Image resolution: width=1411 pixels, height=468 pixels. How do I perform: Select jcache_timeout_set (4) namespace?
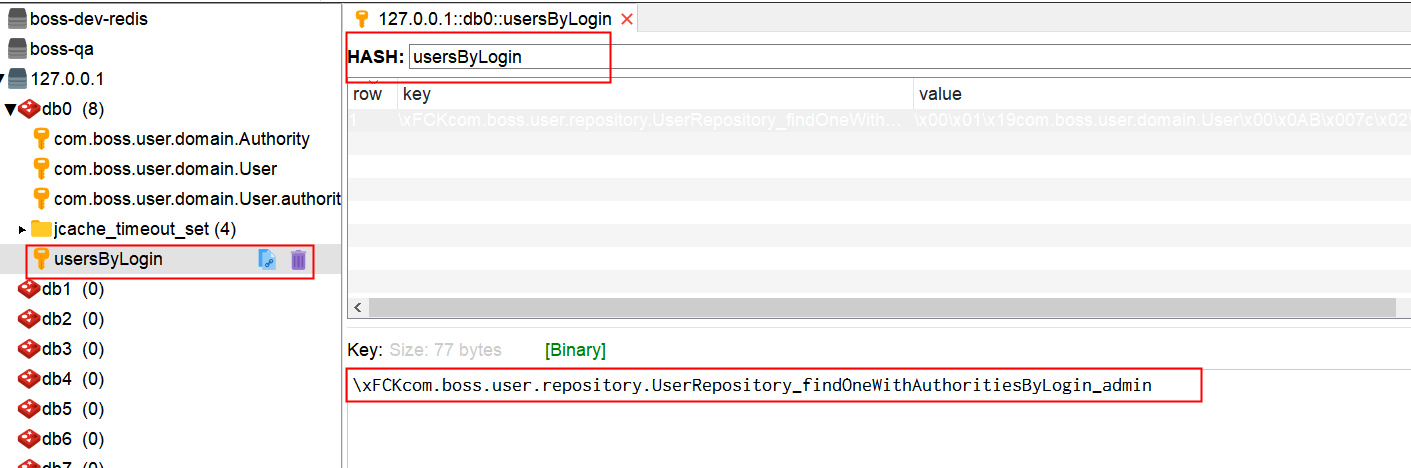[x=145, y=229]
